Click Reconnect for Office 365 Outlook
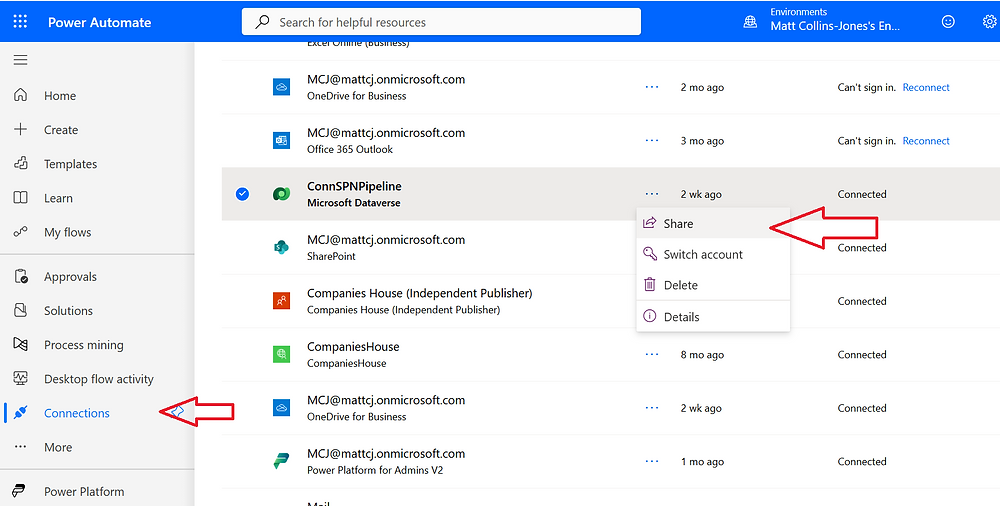The height and width of the screenshot is (506, 1000). [926, 141]
